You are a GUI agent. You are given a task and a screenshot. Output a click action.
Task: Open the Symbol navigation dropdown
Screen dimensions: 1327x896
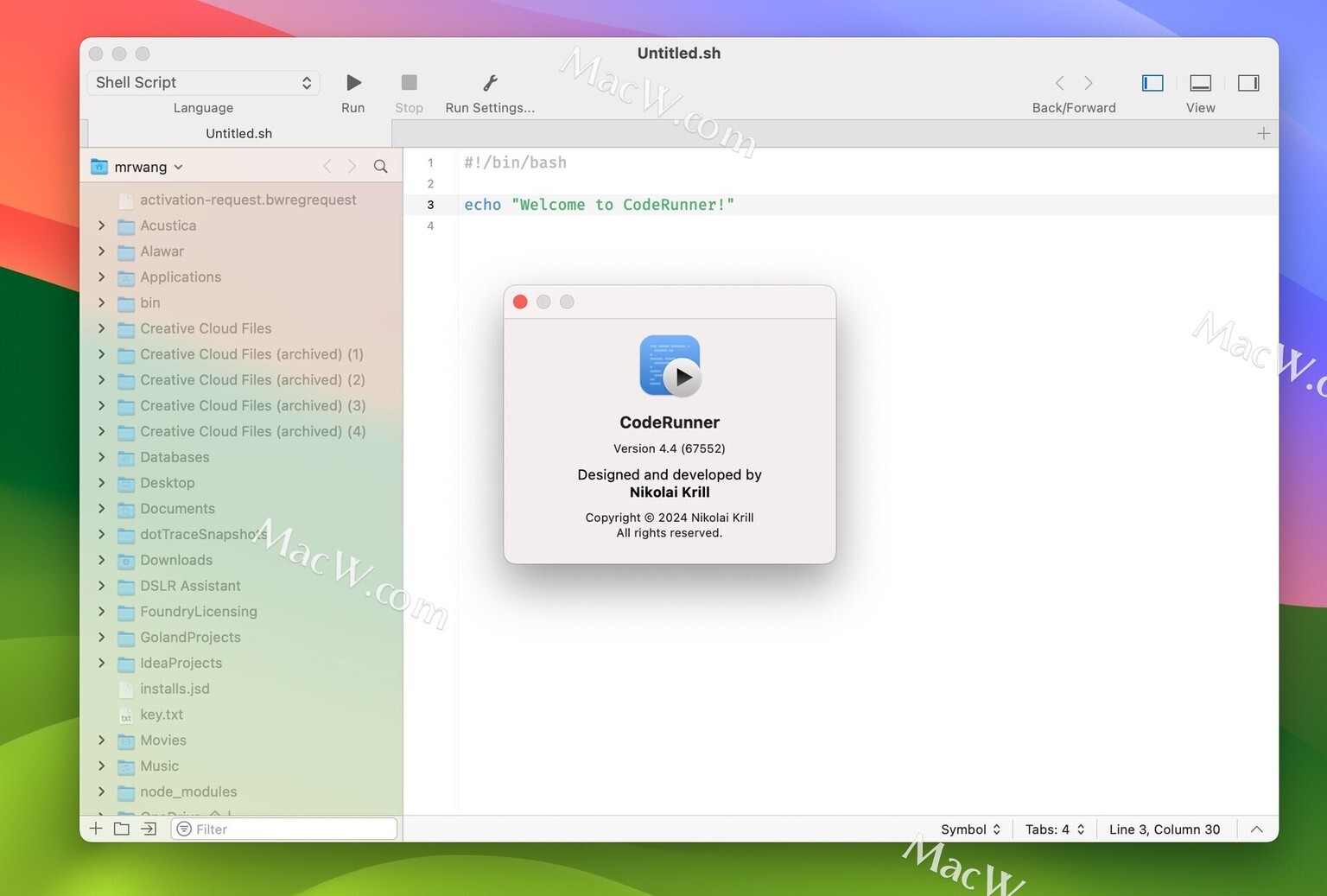970,829
